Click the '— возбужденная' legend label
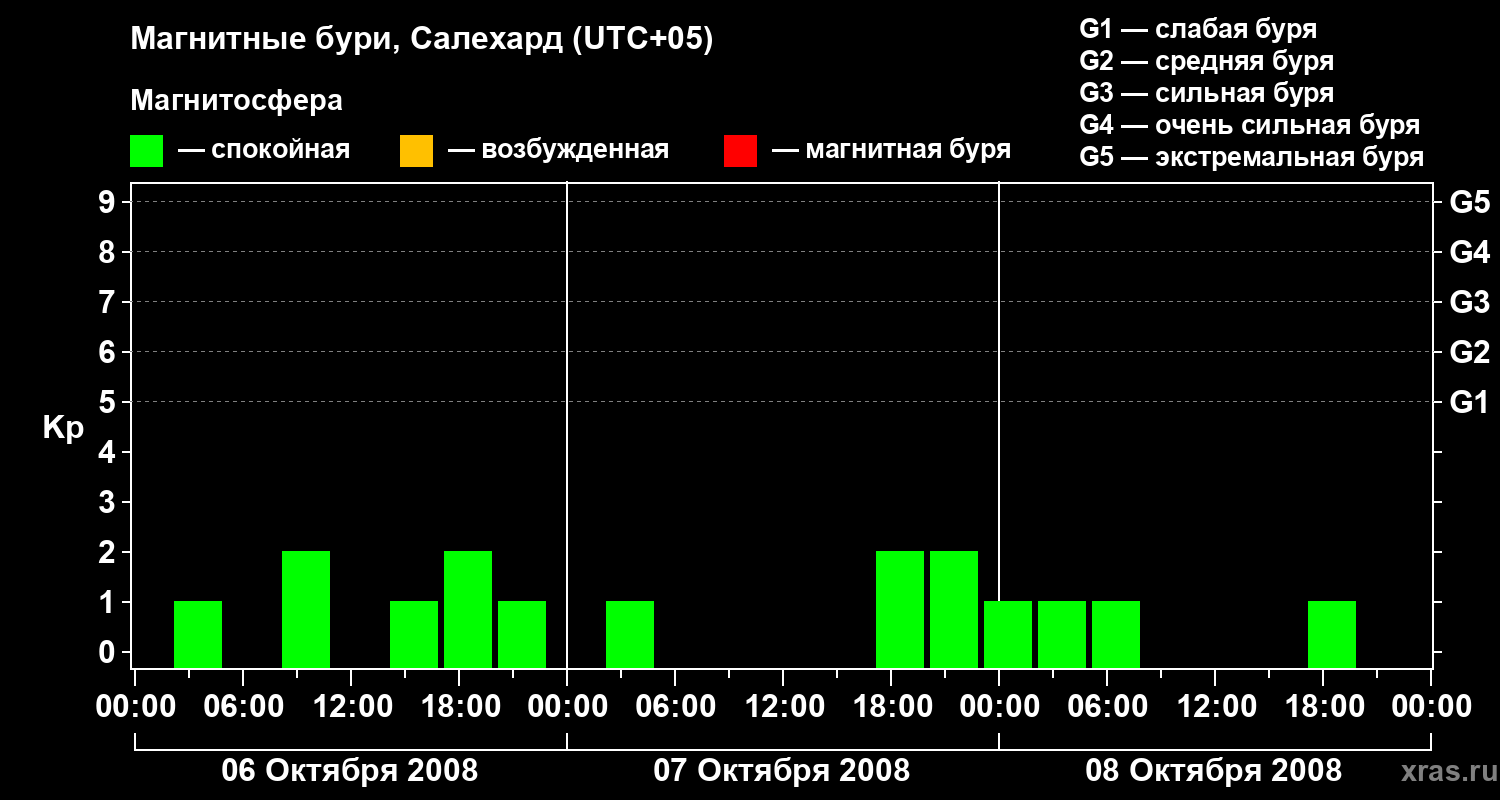 click(x=558, y=150)
